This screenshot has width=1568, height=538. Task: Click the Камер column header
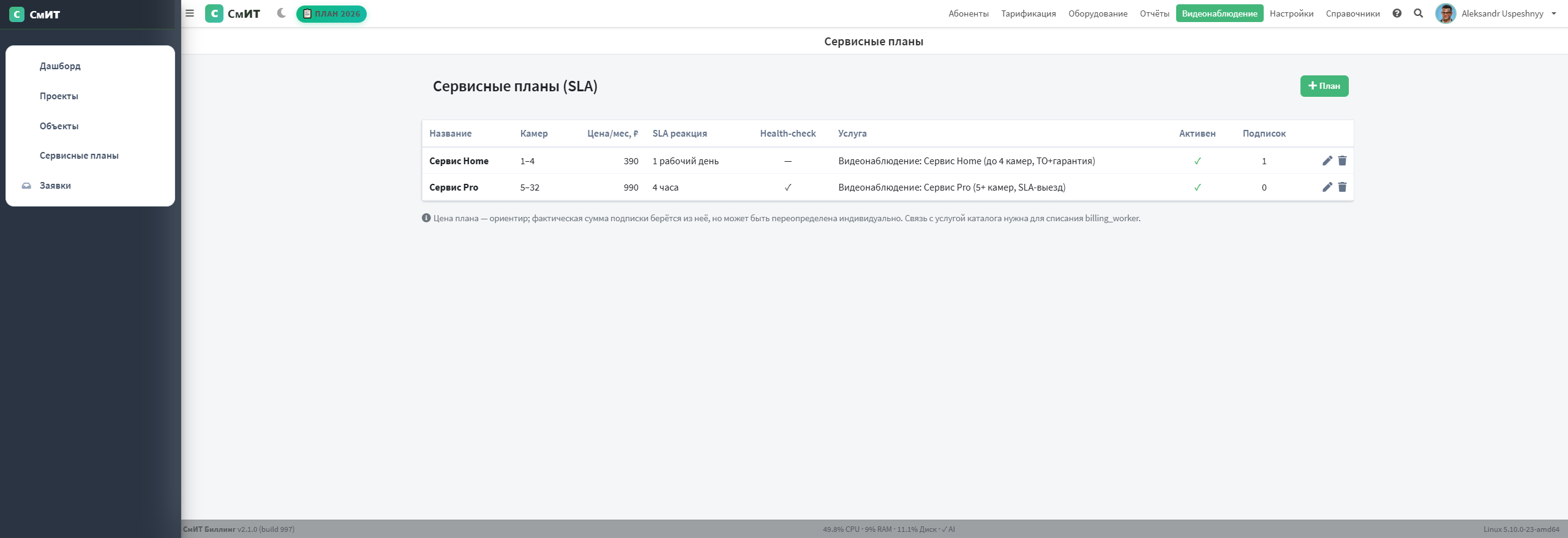[x=534, y=134]
